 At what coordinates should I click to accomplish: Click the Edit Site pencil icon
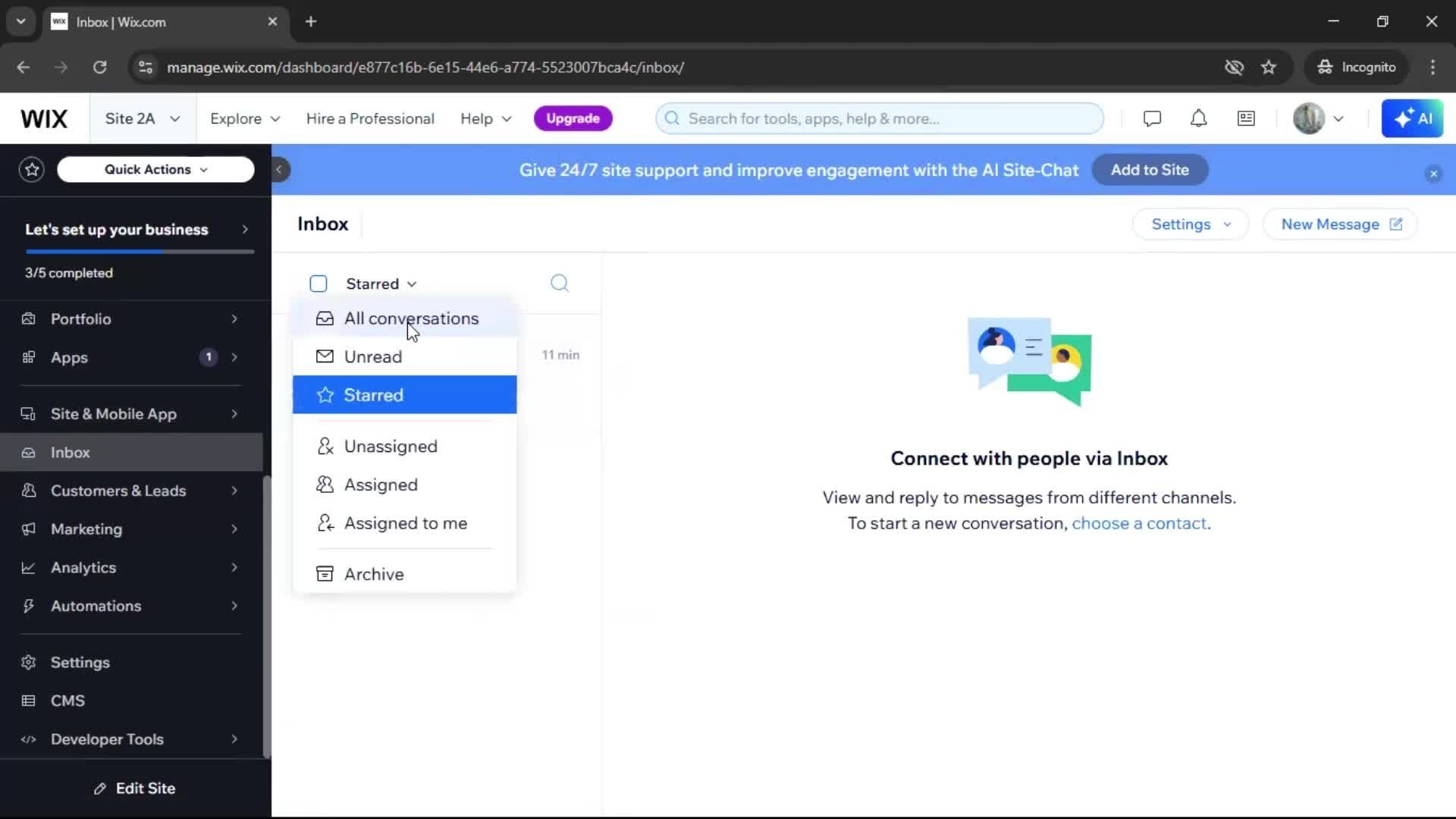[x=100, y=789]
